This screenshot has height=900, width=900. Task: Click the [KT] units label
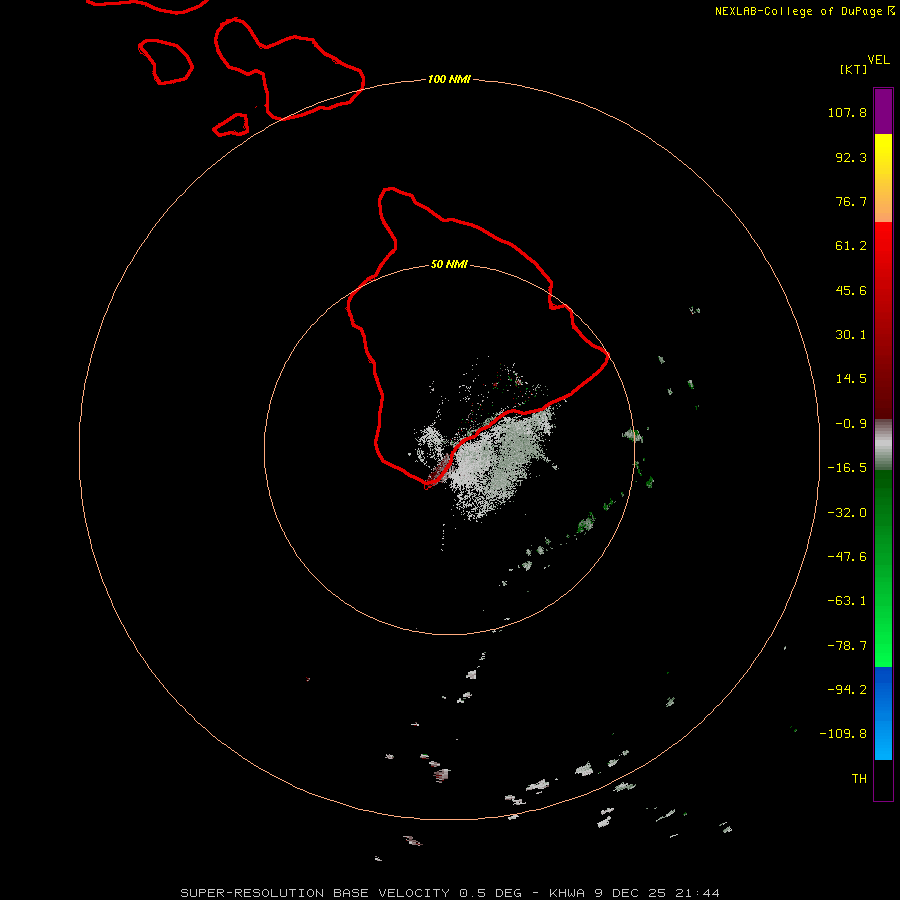tap(854, 69)
